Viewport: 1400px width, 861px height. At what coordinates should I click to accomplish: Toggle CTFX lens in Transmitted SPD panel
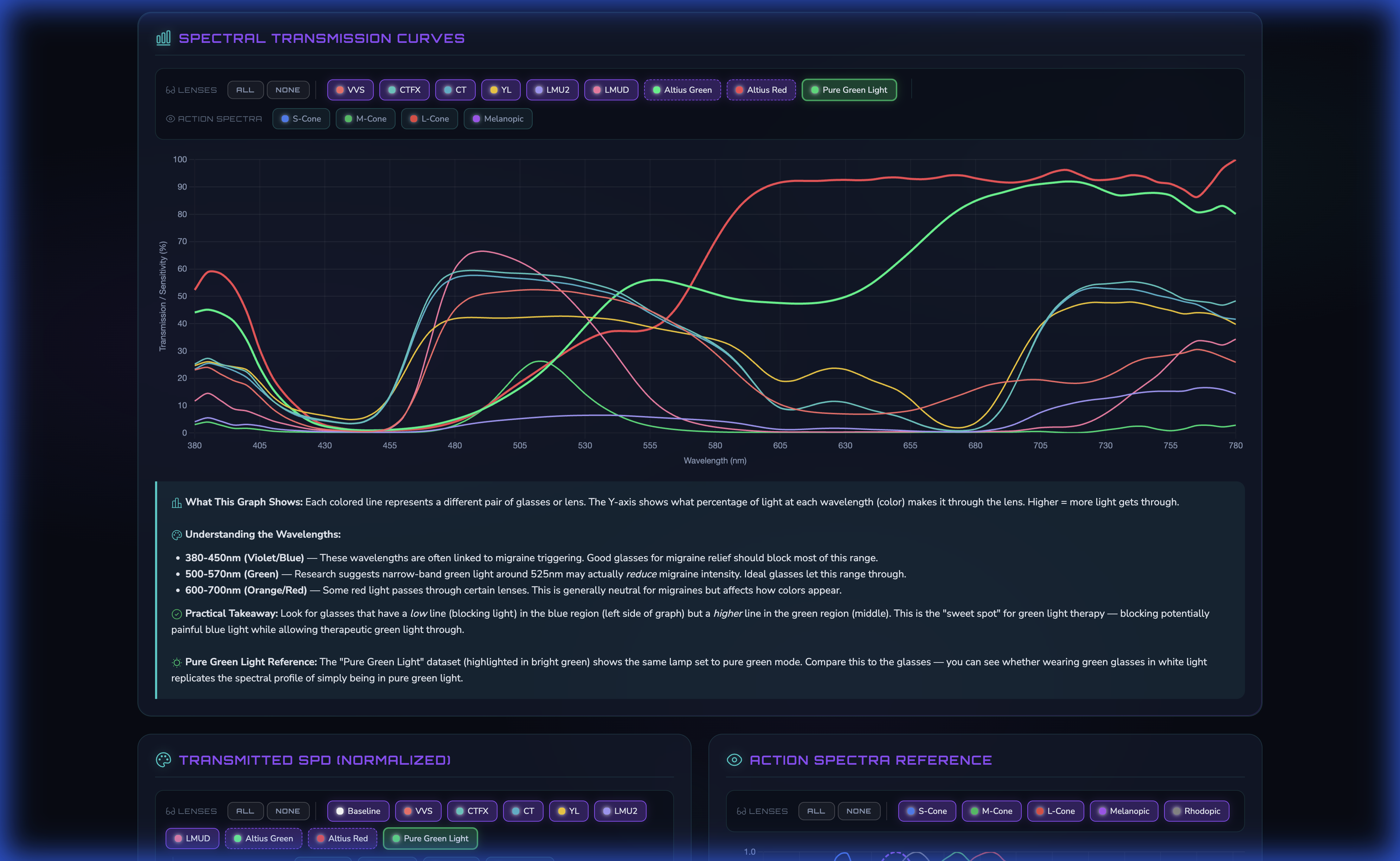472,811
